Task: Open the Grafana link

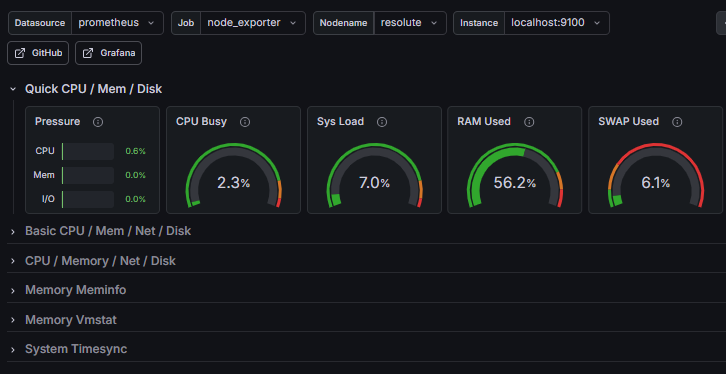Action: tap(108, 53)
